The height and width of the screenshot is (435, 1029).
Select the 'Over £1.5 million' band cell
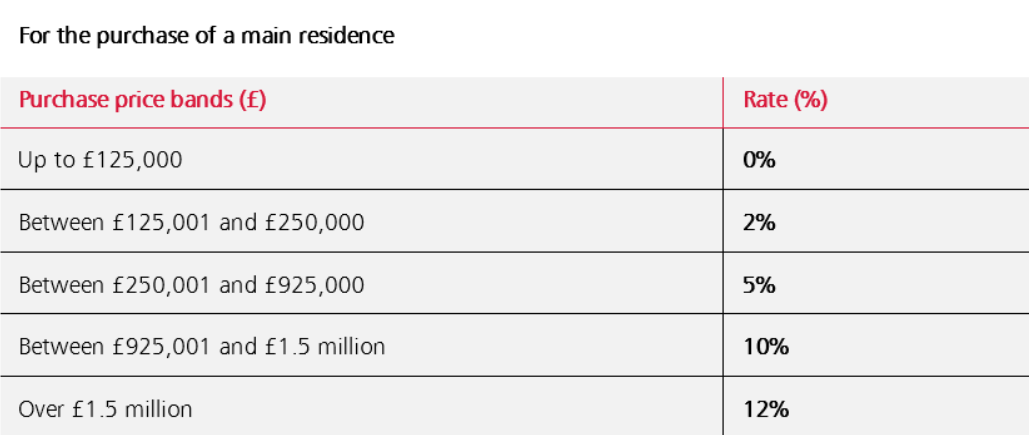106,409
